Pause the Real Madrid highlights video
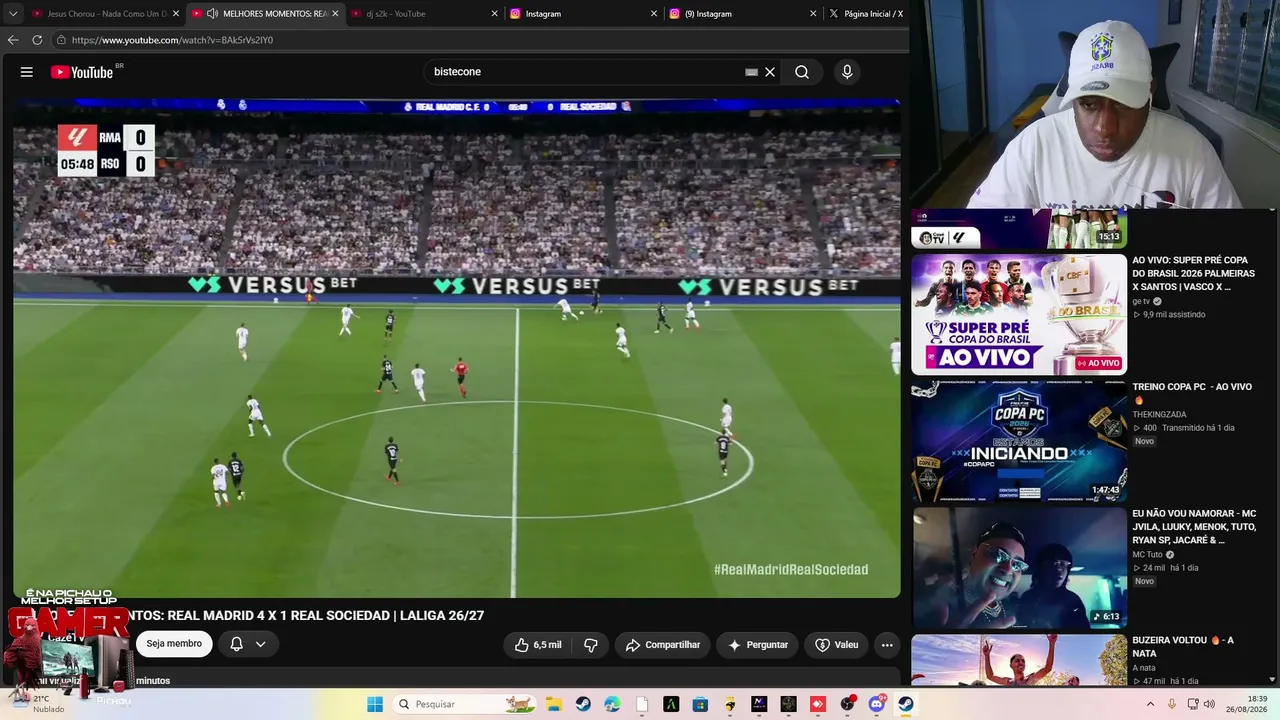This screenshot has width=1280, height=720. click(457, 347)
